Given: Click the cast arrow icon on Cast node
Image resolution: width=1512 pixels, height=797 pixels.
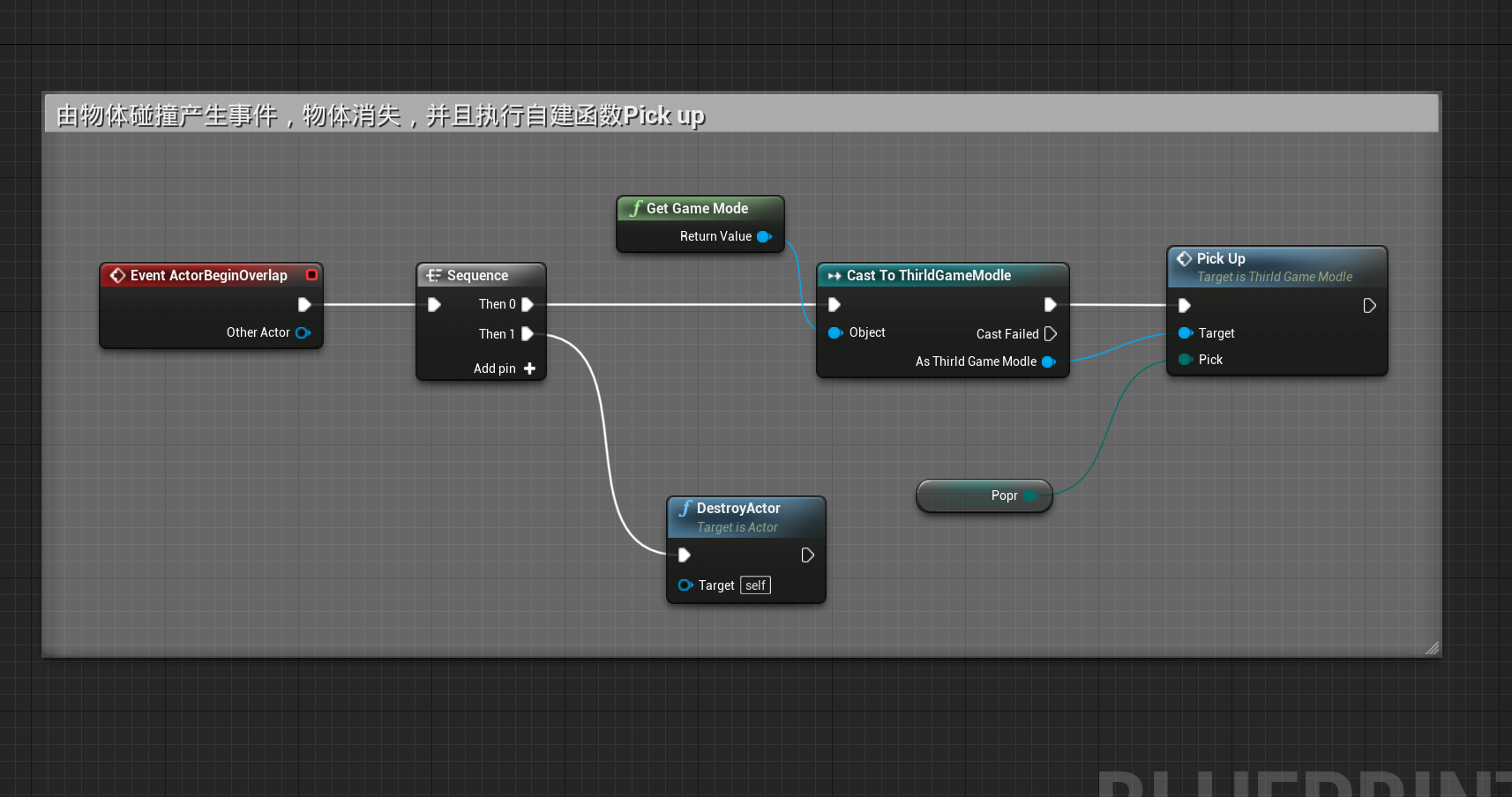Looking at the screenshot, I should click(835, 275).
